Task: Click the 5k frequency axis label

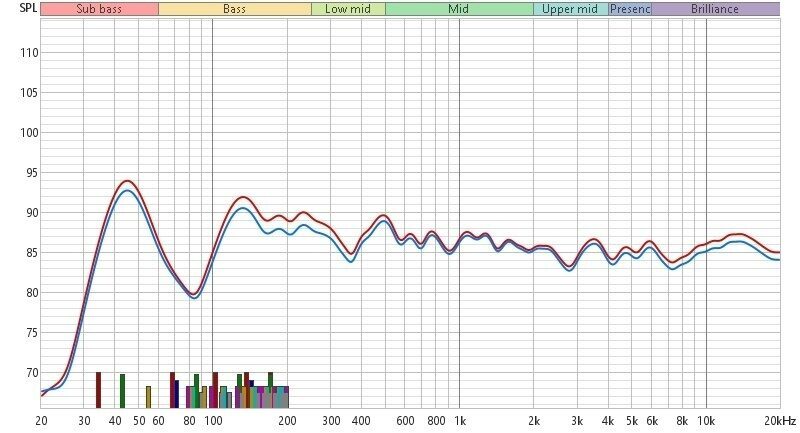Action: coord(632,421)
